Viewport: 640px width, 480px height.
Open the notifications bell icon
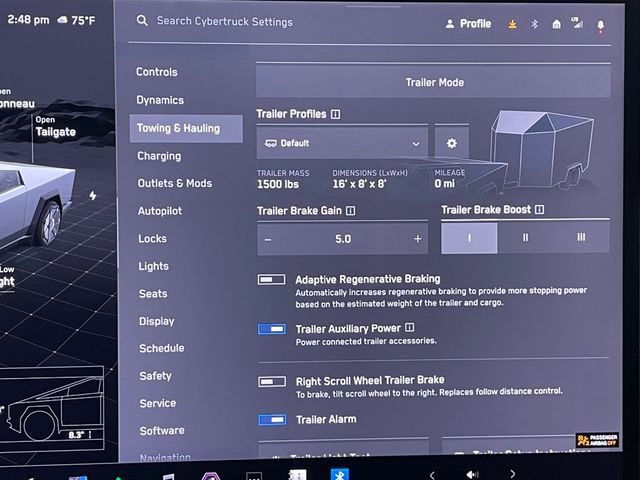(x=600, y=25)
